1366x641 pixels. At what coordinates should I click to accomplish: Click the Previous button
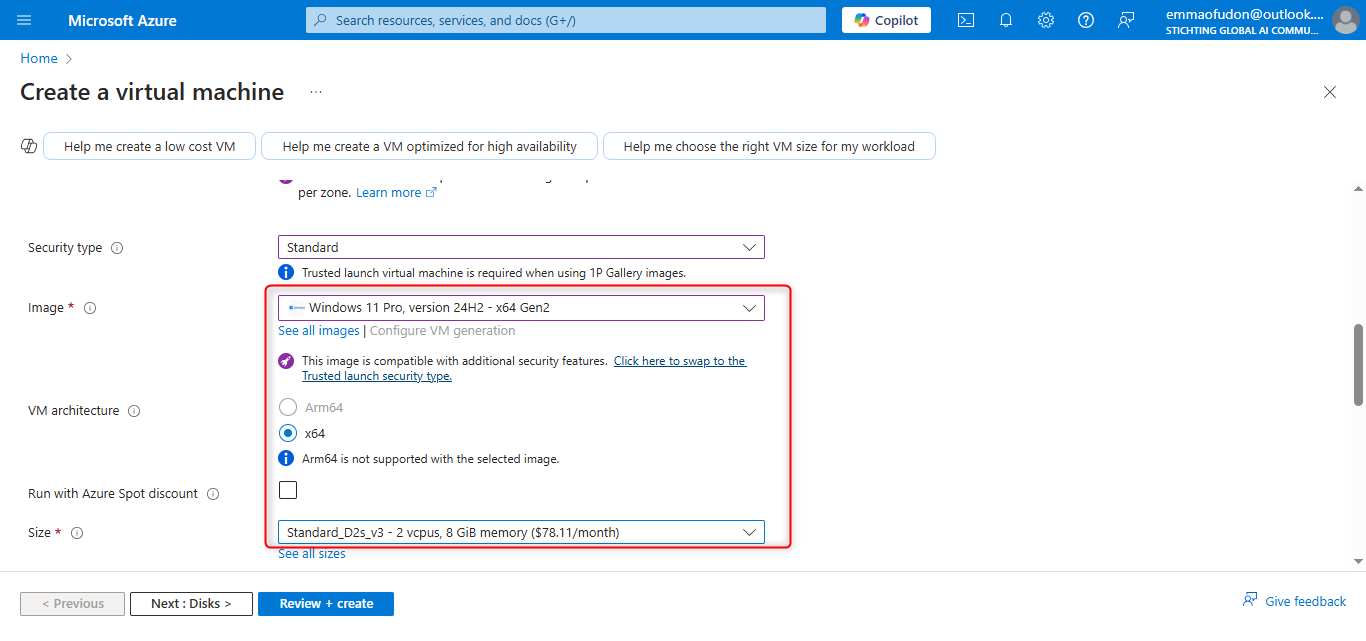(x=72, y=604)
